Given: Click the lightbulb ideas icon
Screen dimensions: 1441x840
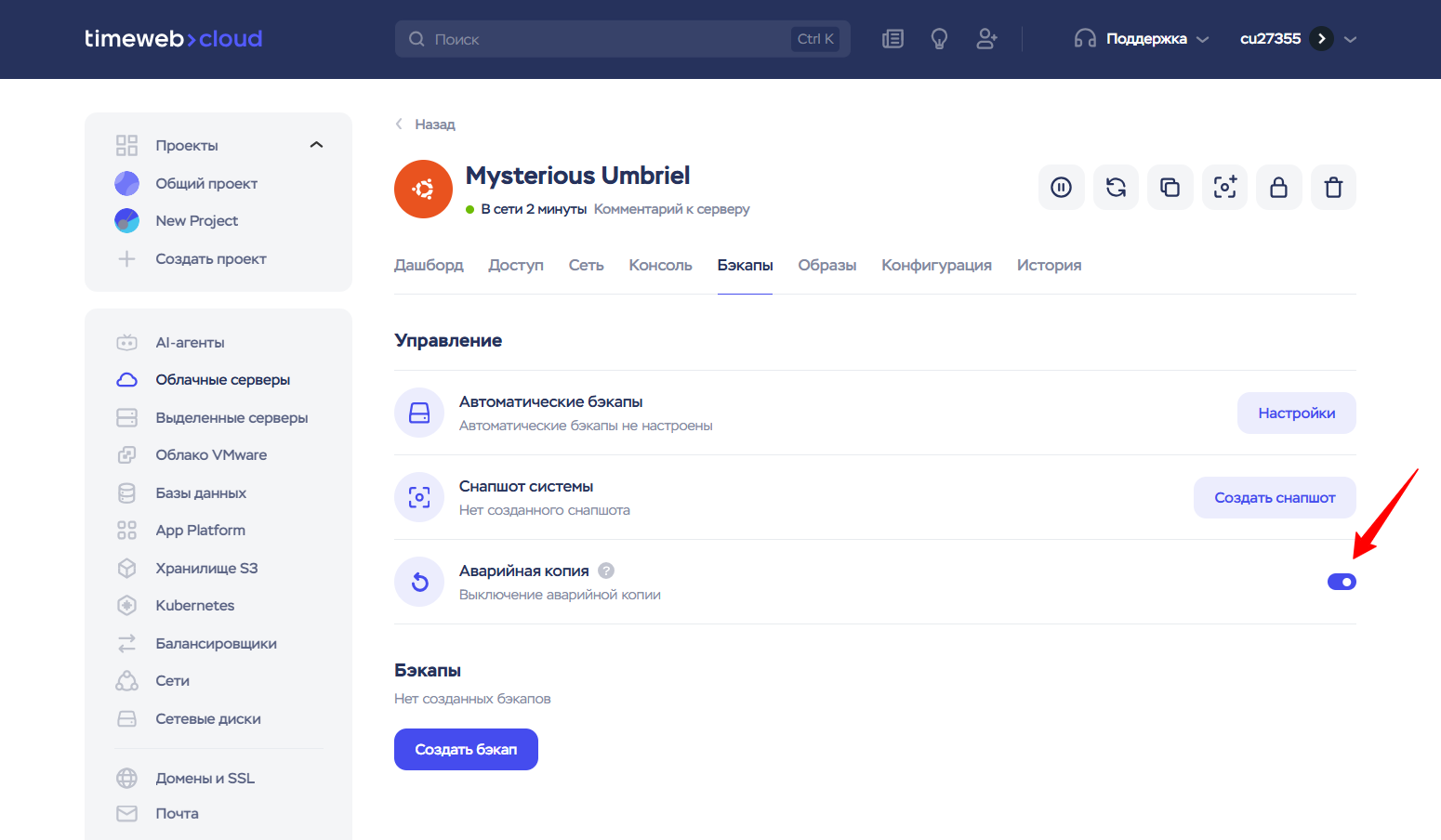Looking at the screenshot, I should pos(939,39).
